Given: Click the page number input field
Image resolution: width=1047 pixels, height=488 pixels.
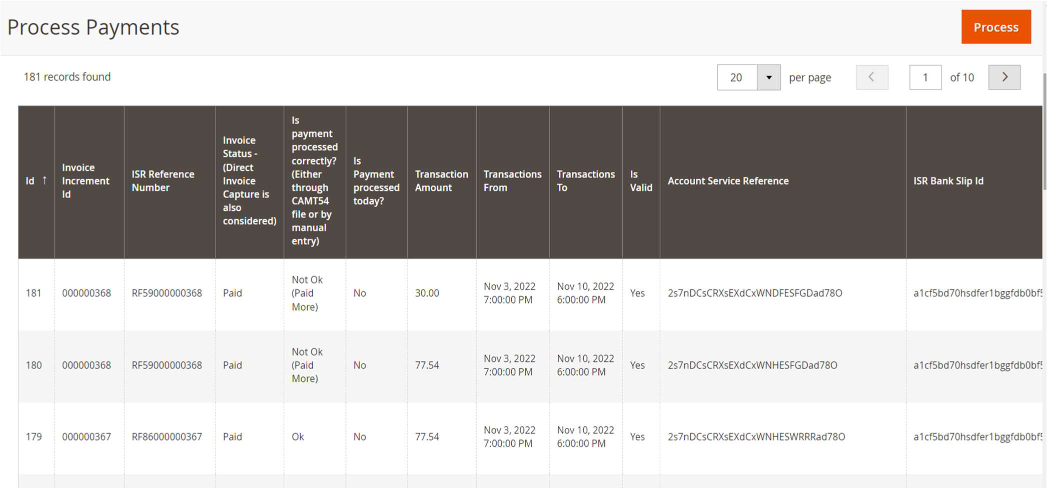Looking at the screenshot, I should click(925, 78).
